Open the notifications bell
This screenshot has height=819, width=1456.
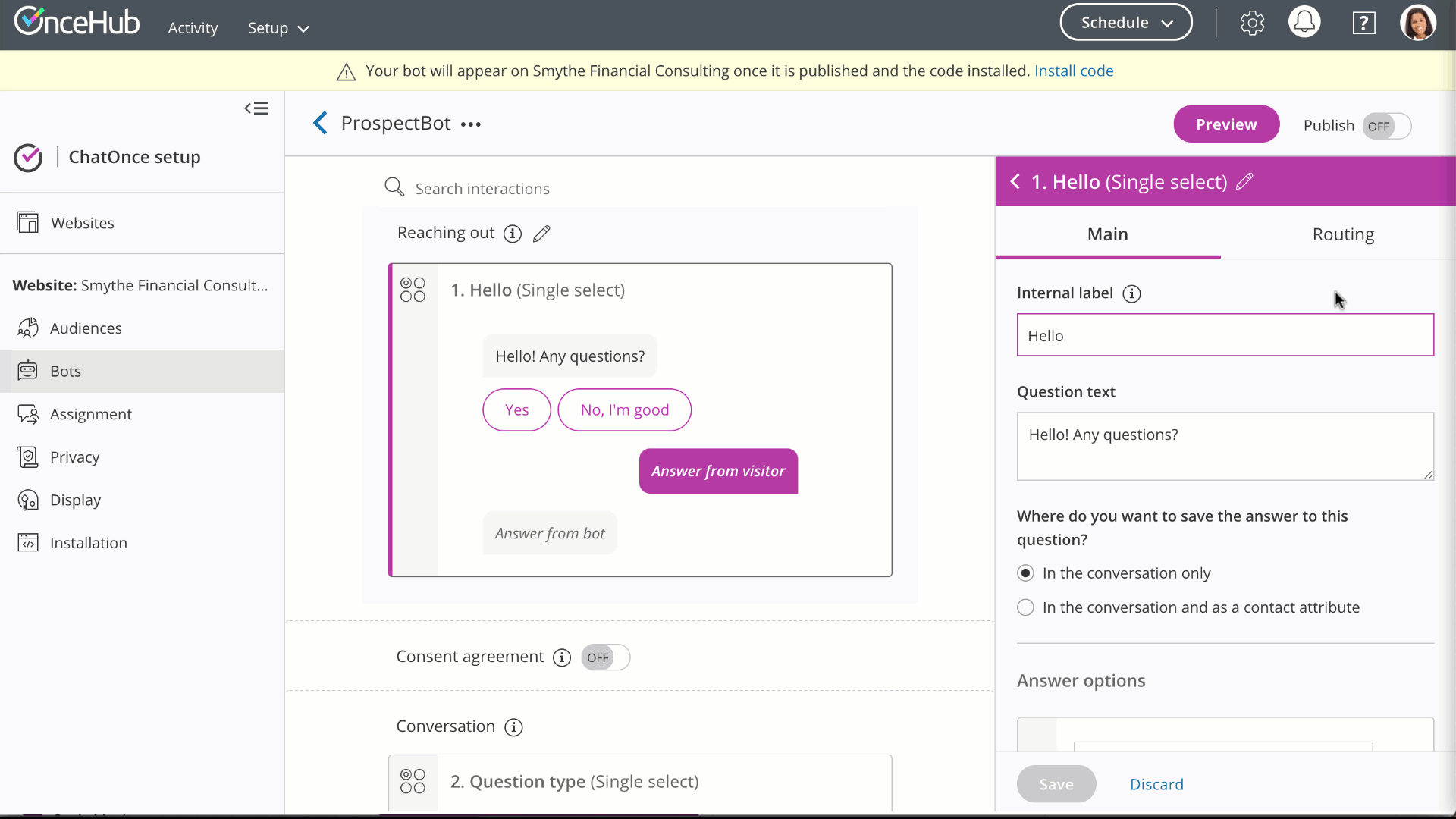tap(1304, 23)
